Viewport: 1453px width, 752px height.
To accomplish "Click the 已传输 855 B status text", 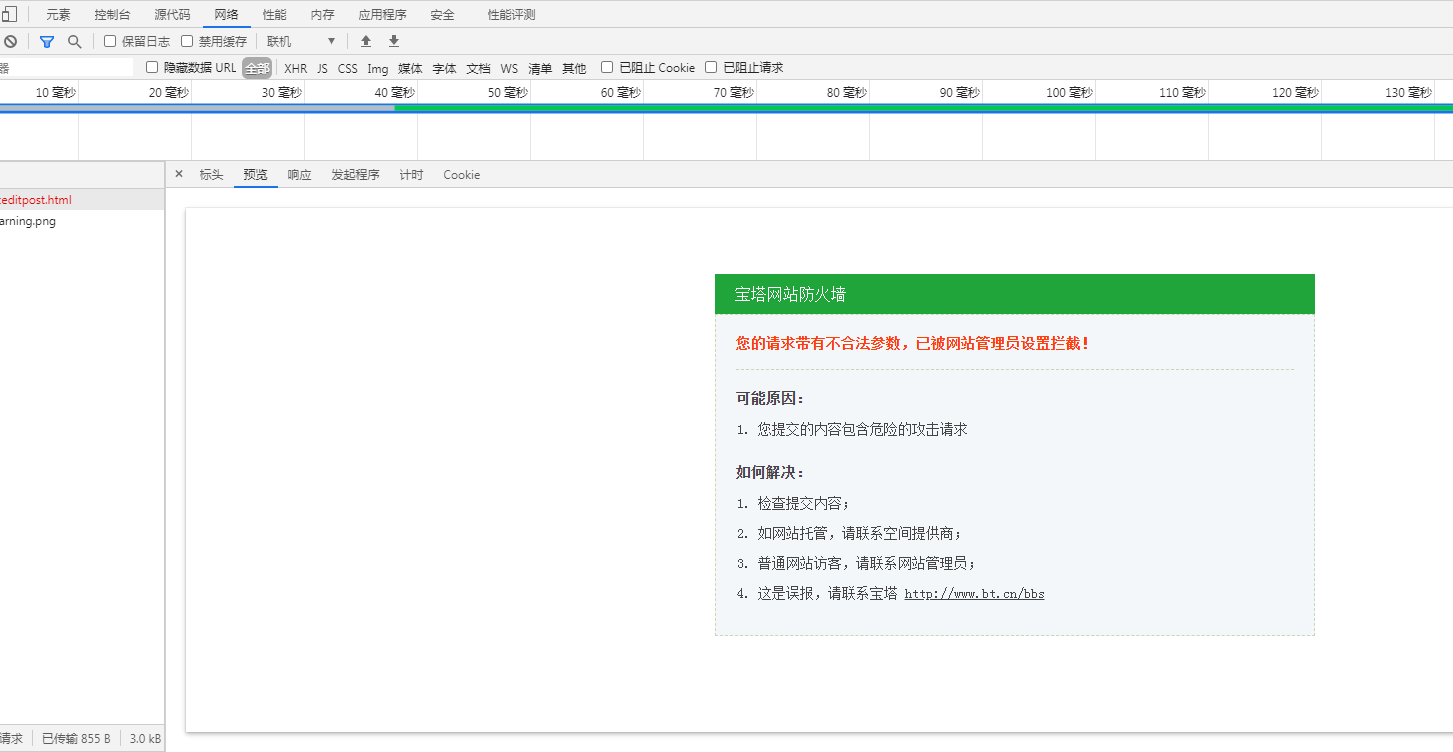I will click(x=76, y=739).
